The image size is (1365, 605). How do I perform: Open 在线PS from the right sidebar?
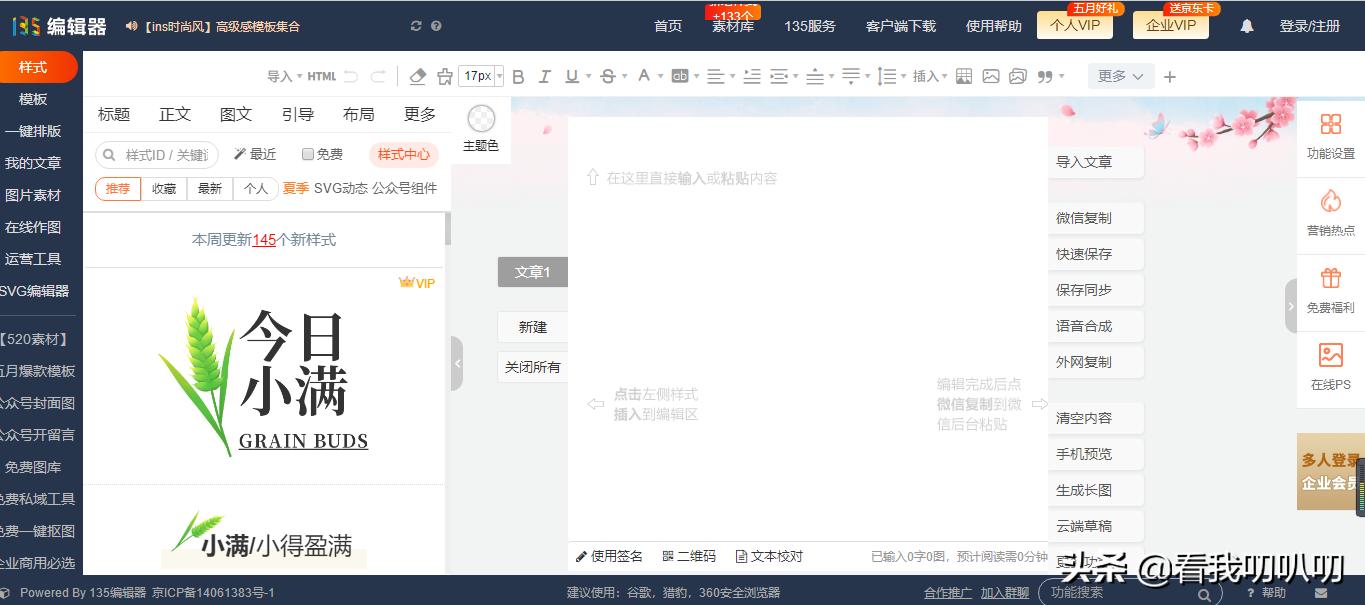[1330, 365]
